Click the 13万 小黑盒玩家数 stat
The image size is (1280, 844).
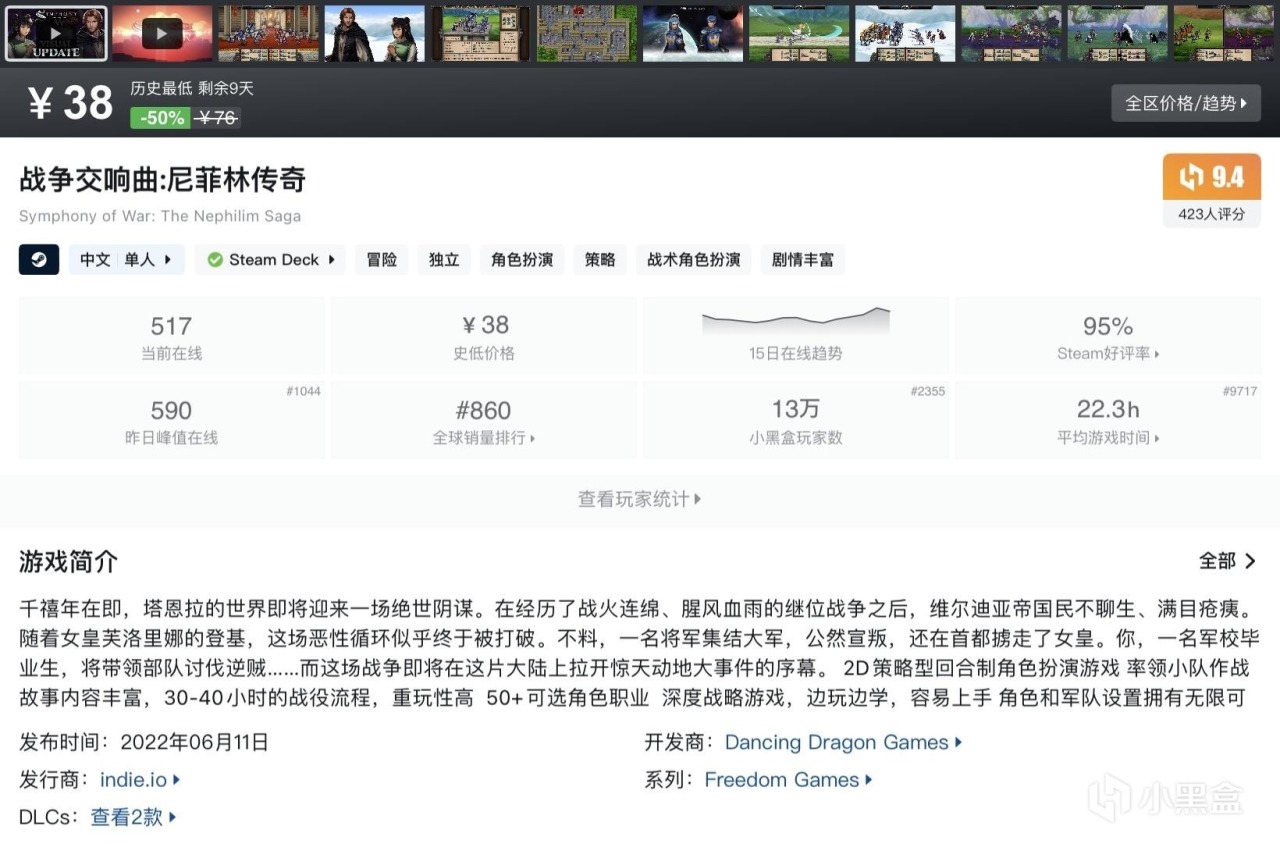click(795, 419)
